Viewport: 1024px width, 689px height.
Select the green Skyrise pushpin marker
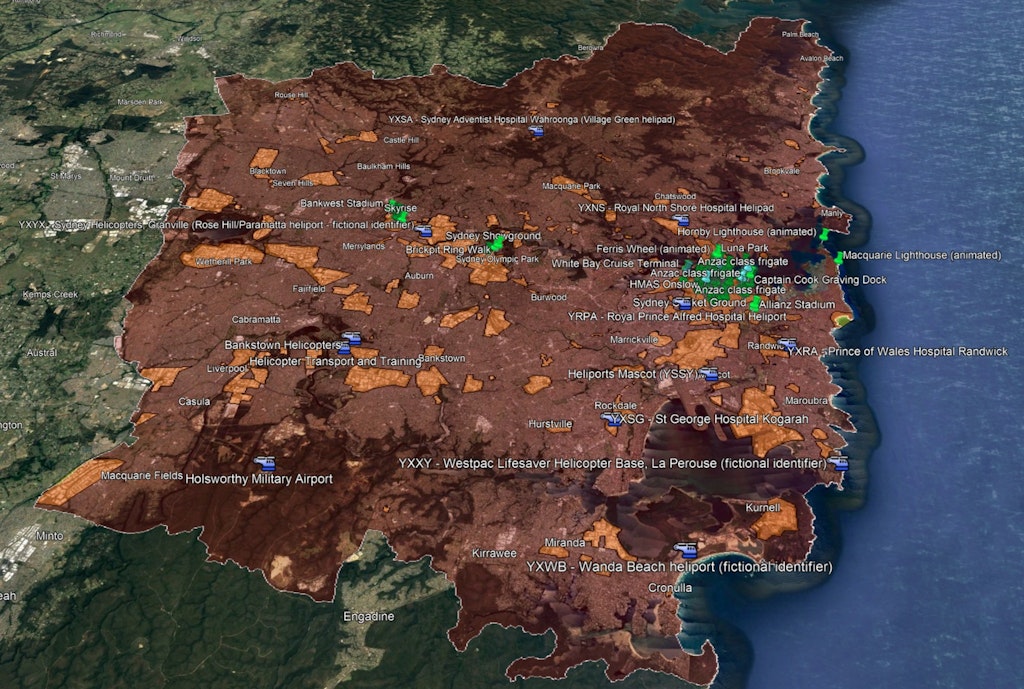(400, 215)
